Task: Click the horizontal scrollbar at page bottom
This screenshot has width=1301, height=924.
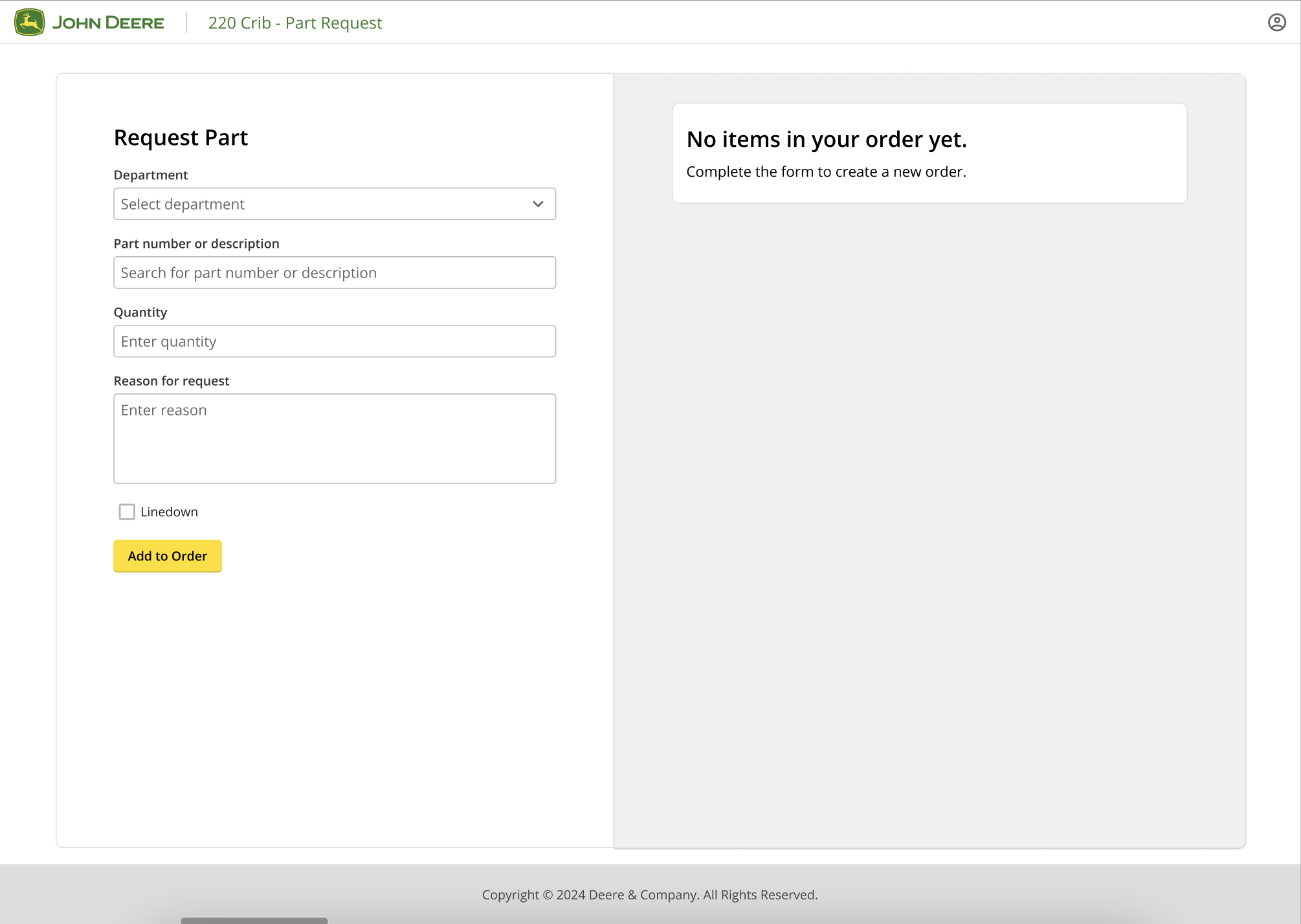Action: pos(254,920)
